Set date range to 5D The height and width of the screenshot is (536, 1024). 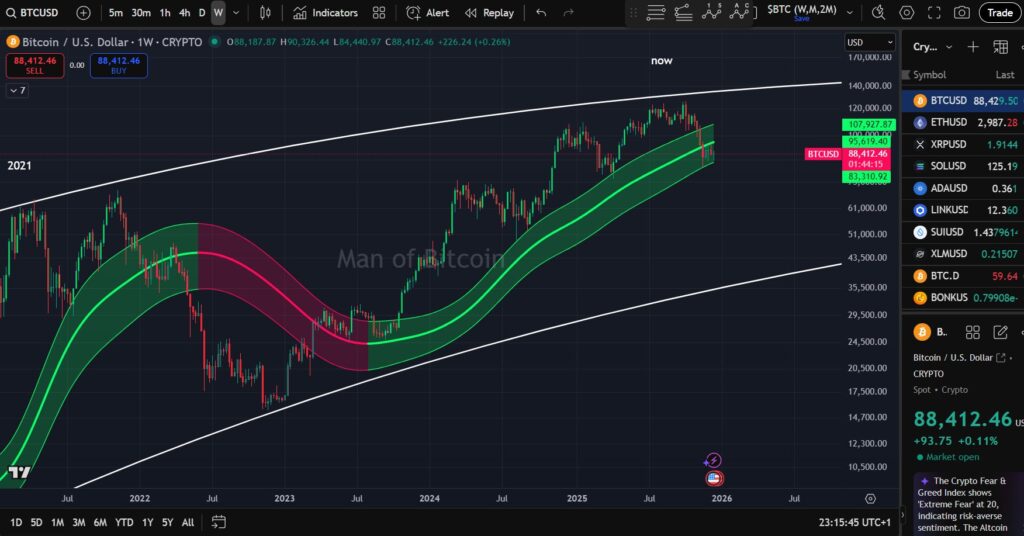coord(37,522)
